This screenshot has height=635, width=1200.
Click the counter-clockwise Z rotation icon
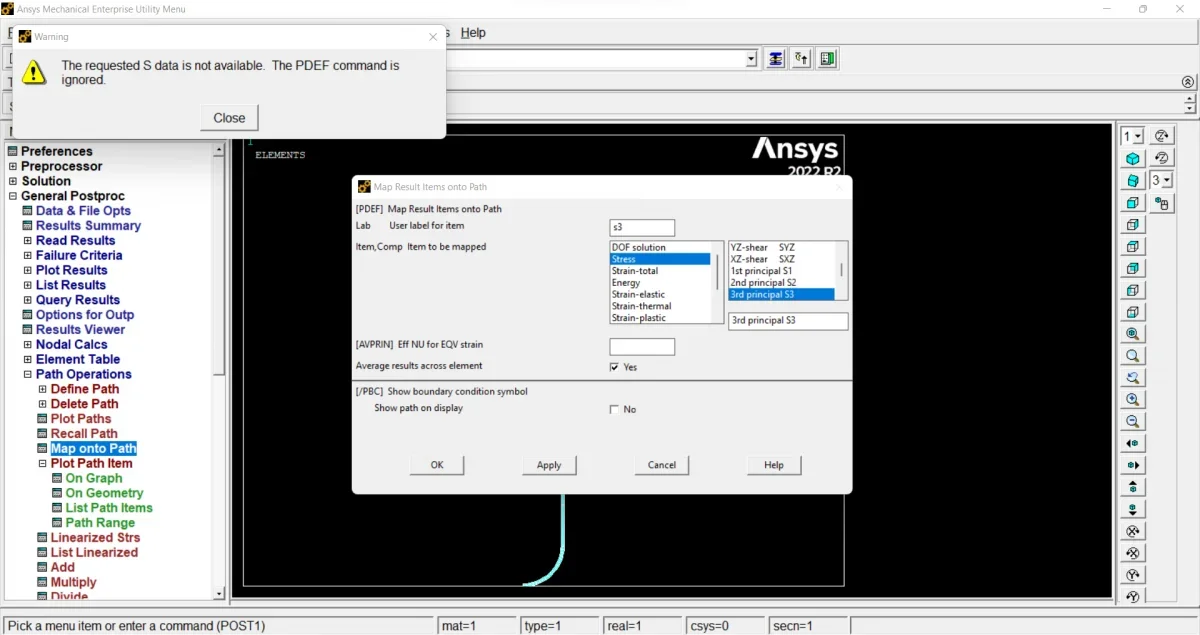point(1161,158)
